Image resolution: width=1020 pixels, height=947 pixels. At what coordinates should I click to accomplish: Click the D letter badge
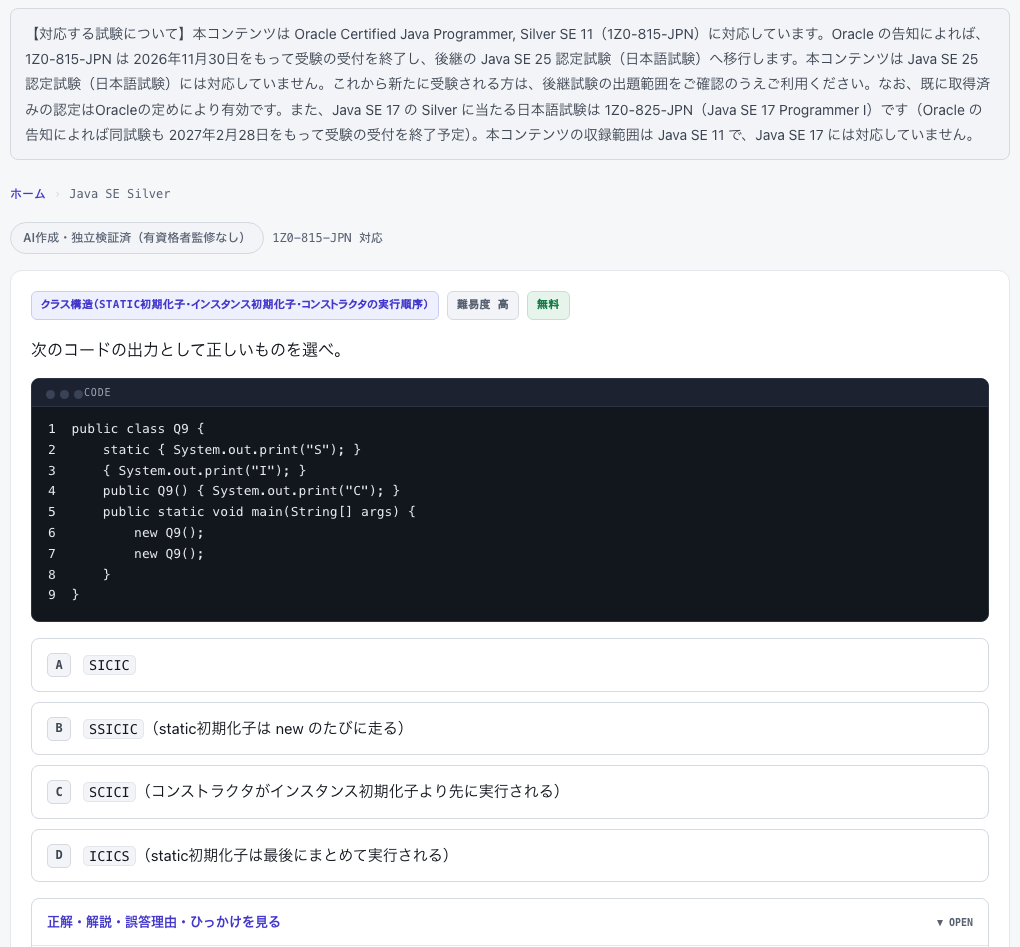point(59,855)
